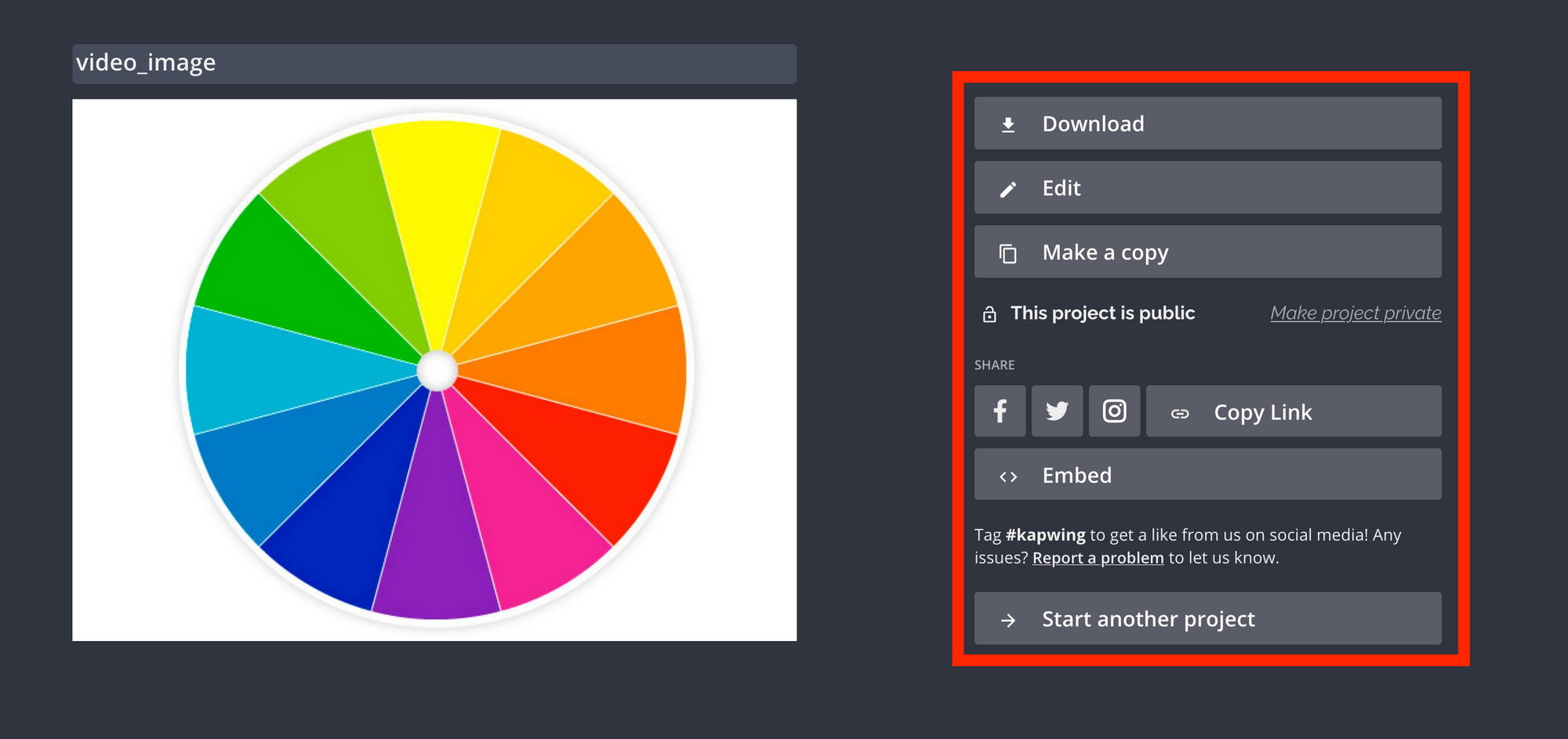Click the pencil icon to edit

[x=1008, y=189]
